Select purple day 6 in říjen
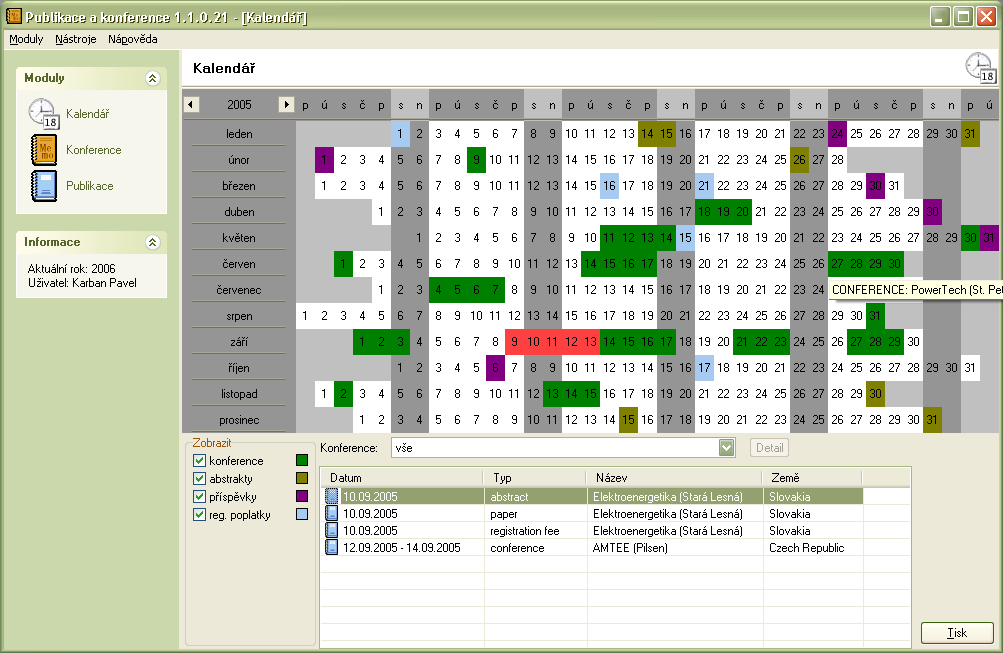Screen dimensions: 1003x653 click(x=495, y=368)
